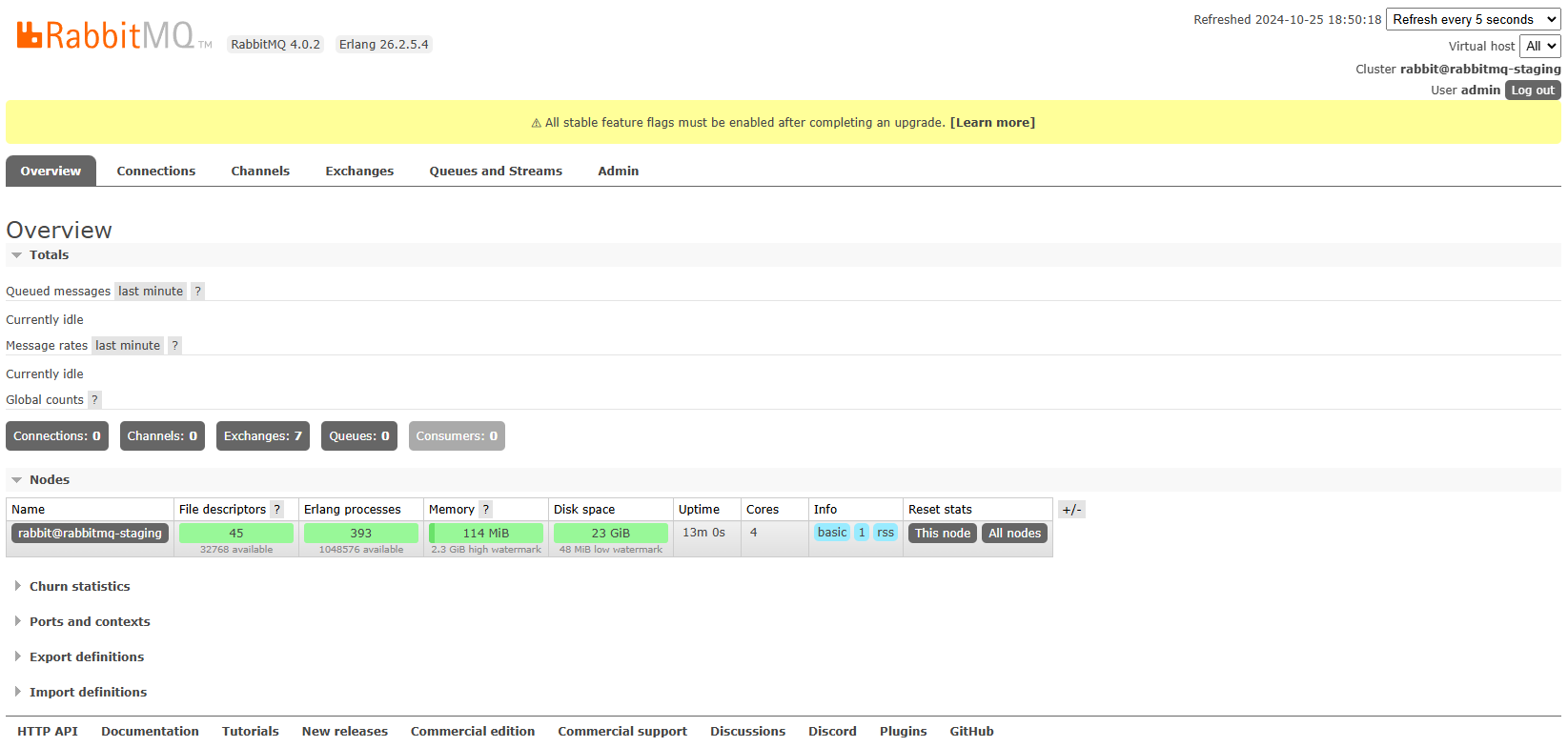This screenshot has width=1568, height=747.
Task: Click the 48 MiB low watermark text
Action: [611, 550]
